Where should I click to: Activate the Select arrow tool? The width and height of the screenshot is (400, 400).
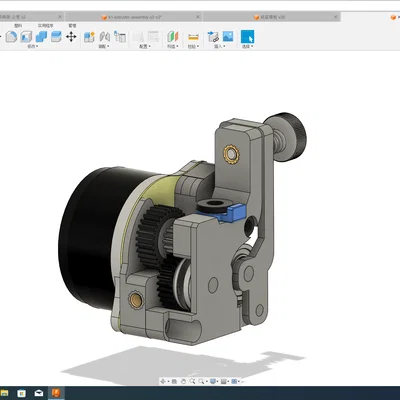(x=247, y=37)
